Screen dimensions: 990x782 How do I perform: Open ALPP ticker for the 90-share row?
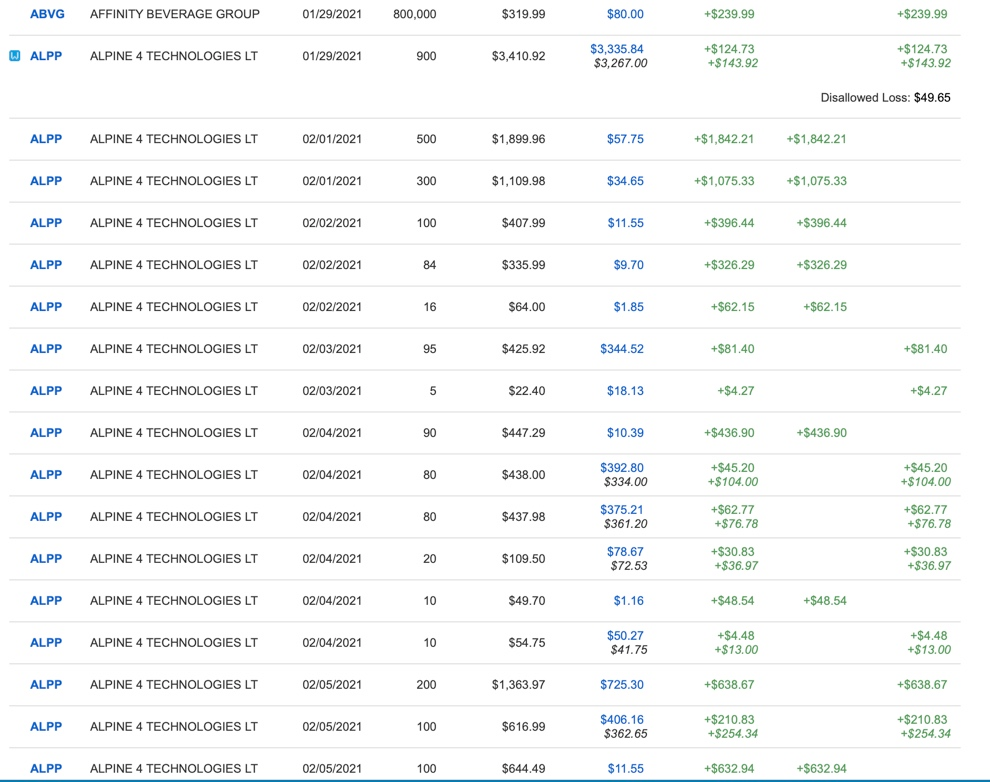pyautogui.click(x=46, y=433)
